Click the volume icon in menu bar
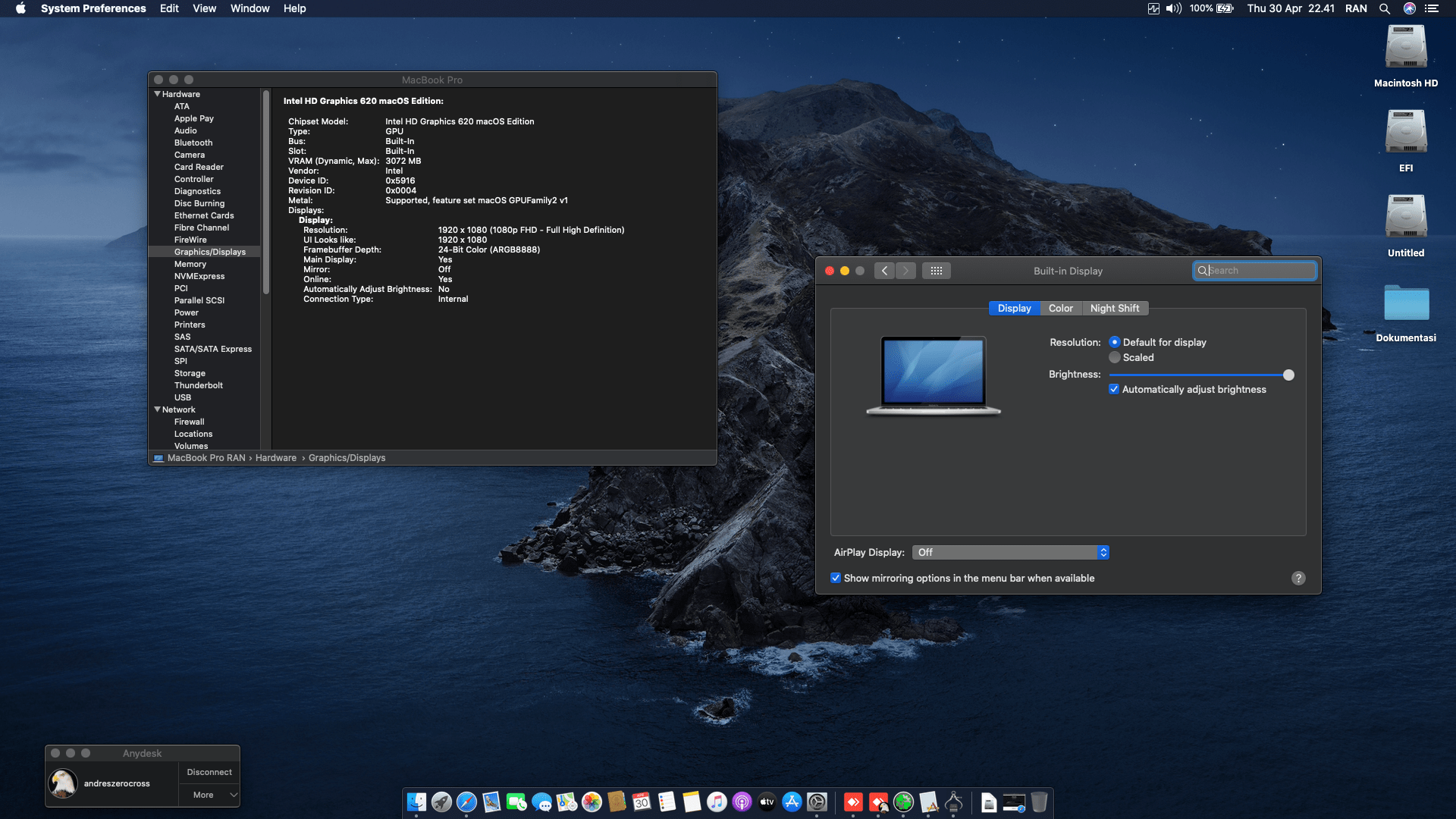The image size is (1456, 819). (x=1174, y=8)
